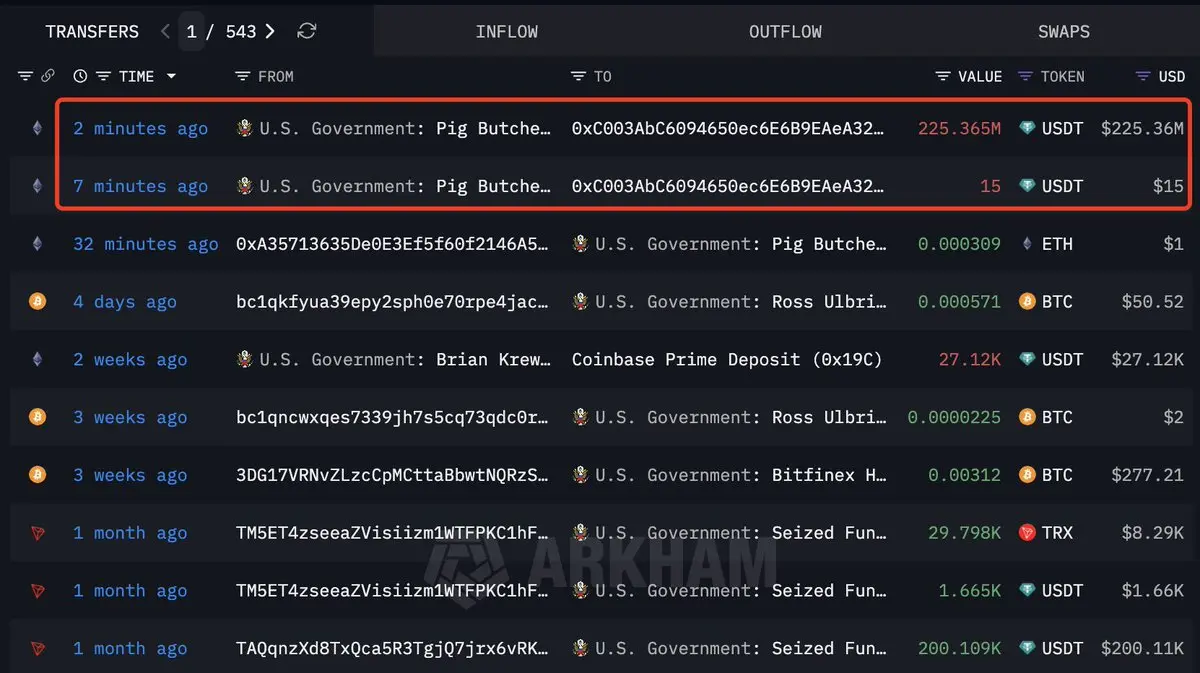Open sender address 3DG17VRNvZLzcCpMCttaBbwtNQRzS
The height and width of the screenshot is (673, 1200).
tap(392, 475)
